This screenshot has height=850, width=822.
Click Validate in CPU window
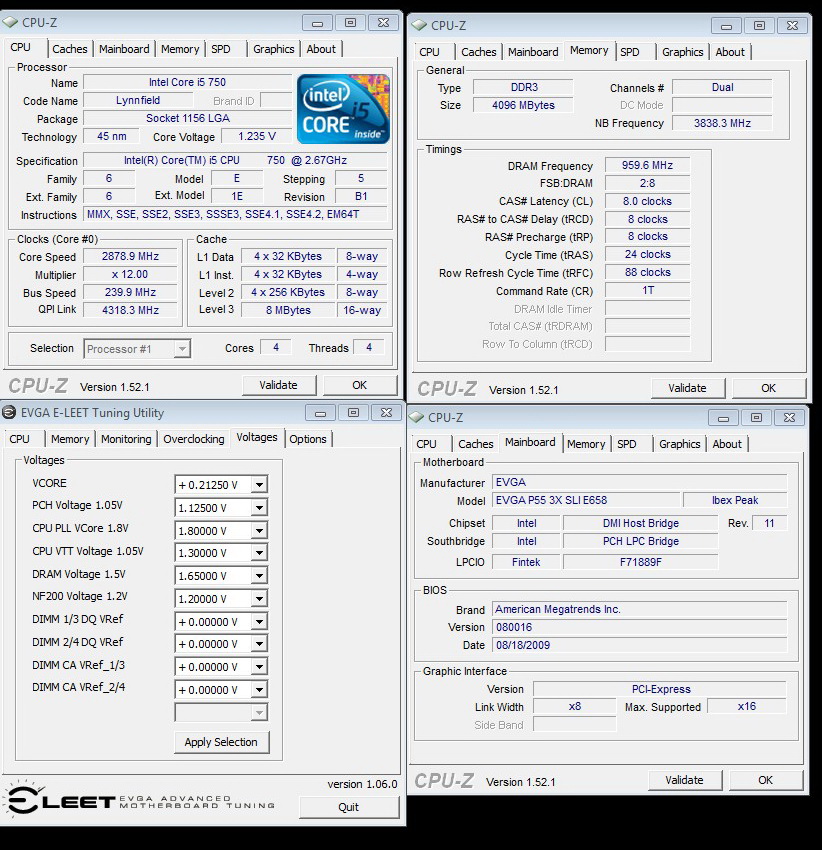click(x=279, y=385)
